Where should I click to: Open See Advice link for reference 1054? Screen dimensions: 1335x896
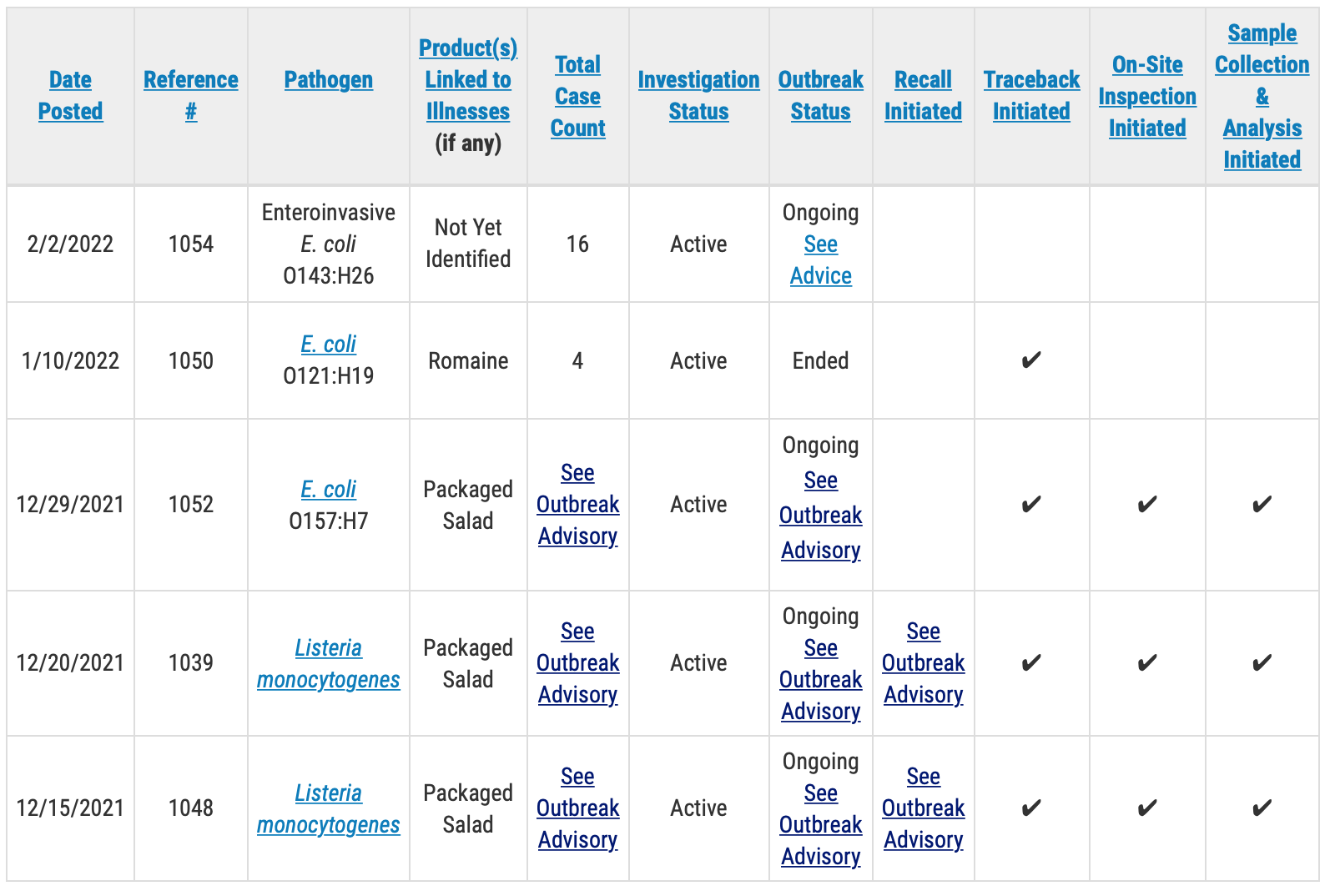click(821, 260)
